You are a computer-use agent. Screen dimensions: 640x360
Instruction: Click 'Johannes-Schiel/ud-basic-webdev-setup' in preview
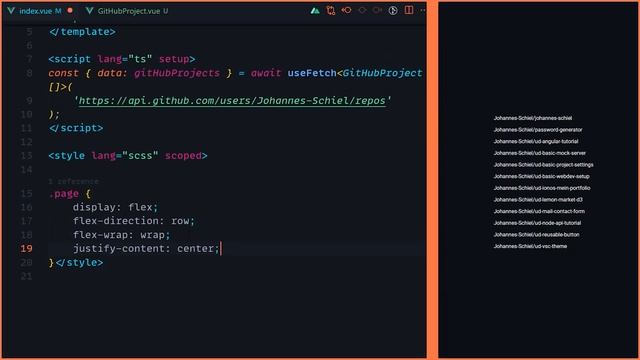(x=542, y=176)
